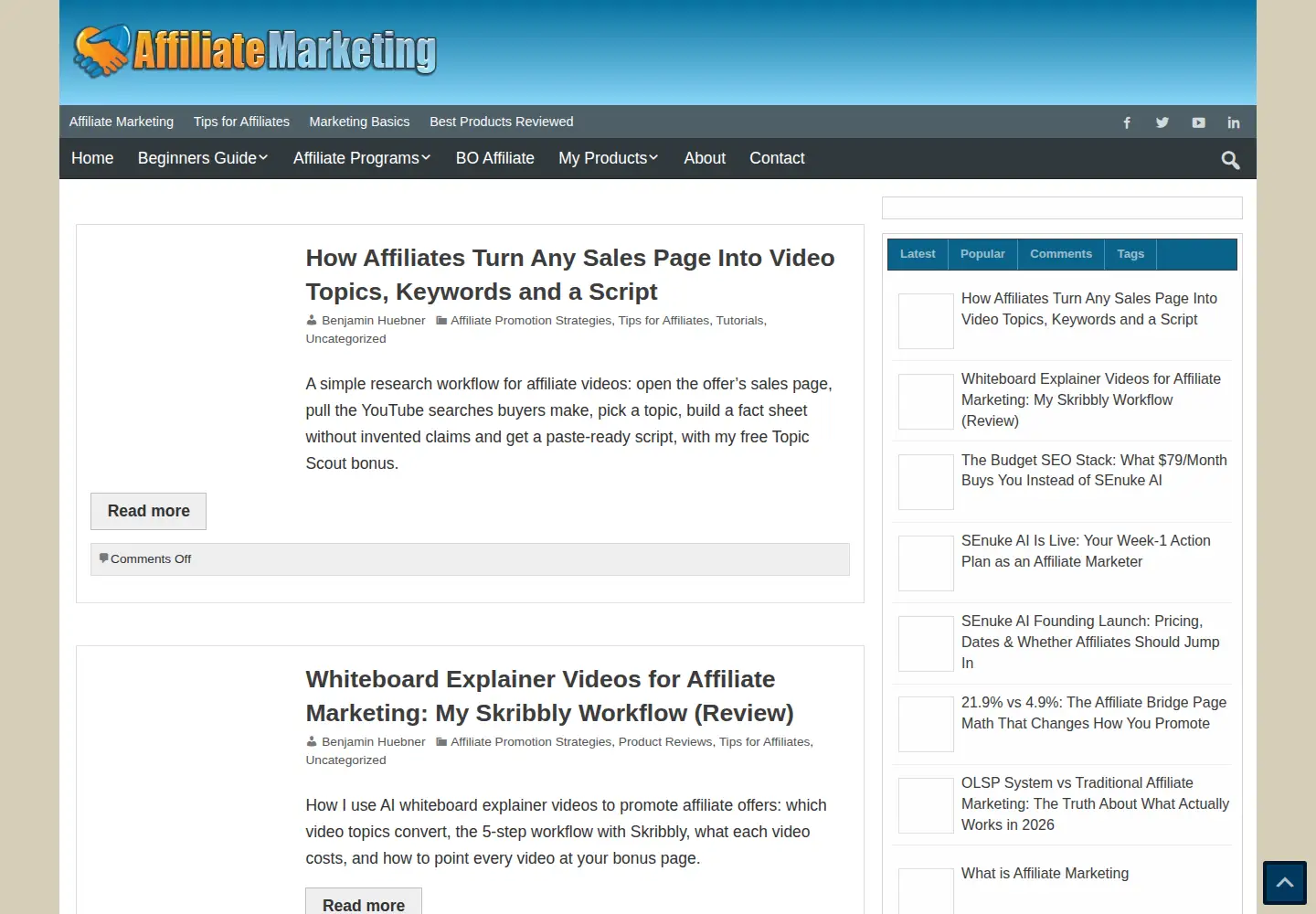Image resolution: width=1316 pixels, height=914 pixels.
Task: Open sidebar post 'OLSP System vs Traditional'
Action: pyautogui.click(x=1095, y=803)
